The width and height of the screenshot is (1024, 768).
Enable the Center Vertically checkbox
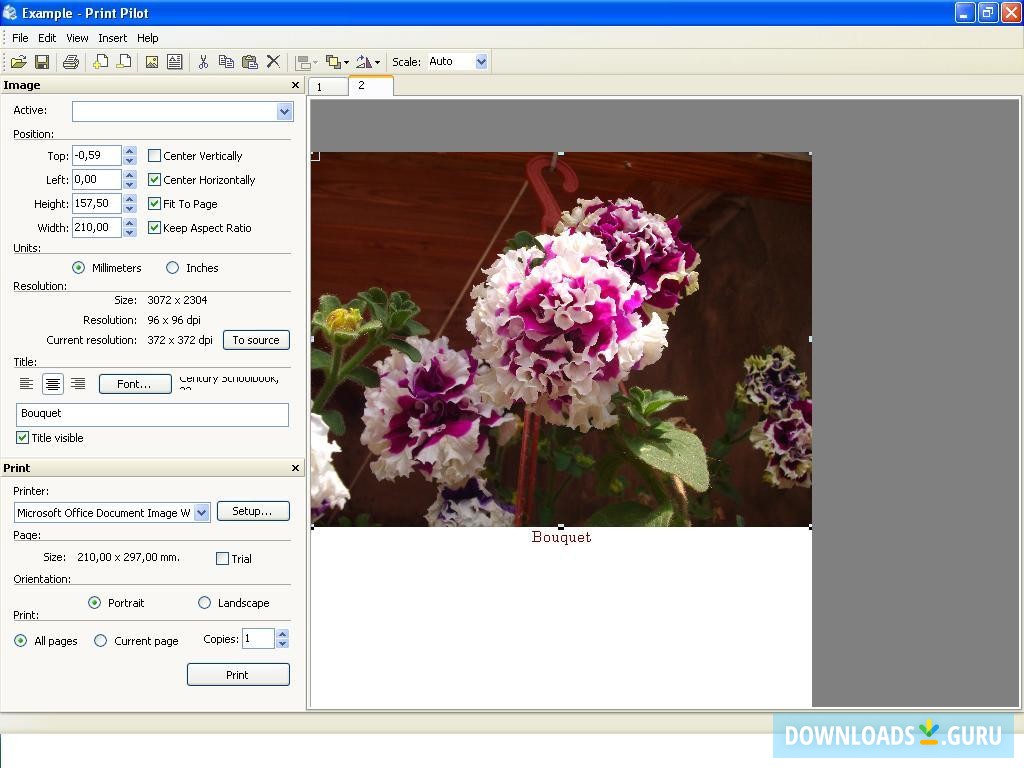click(154, 156)
